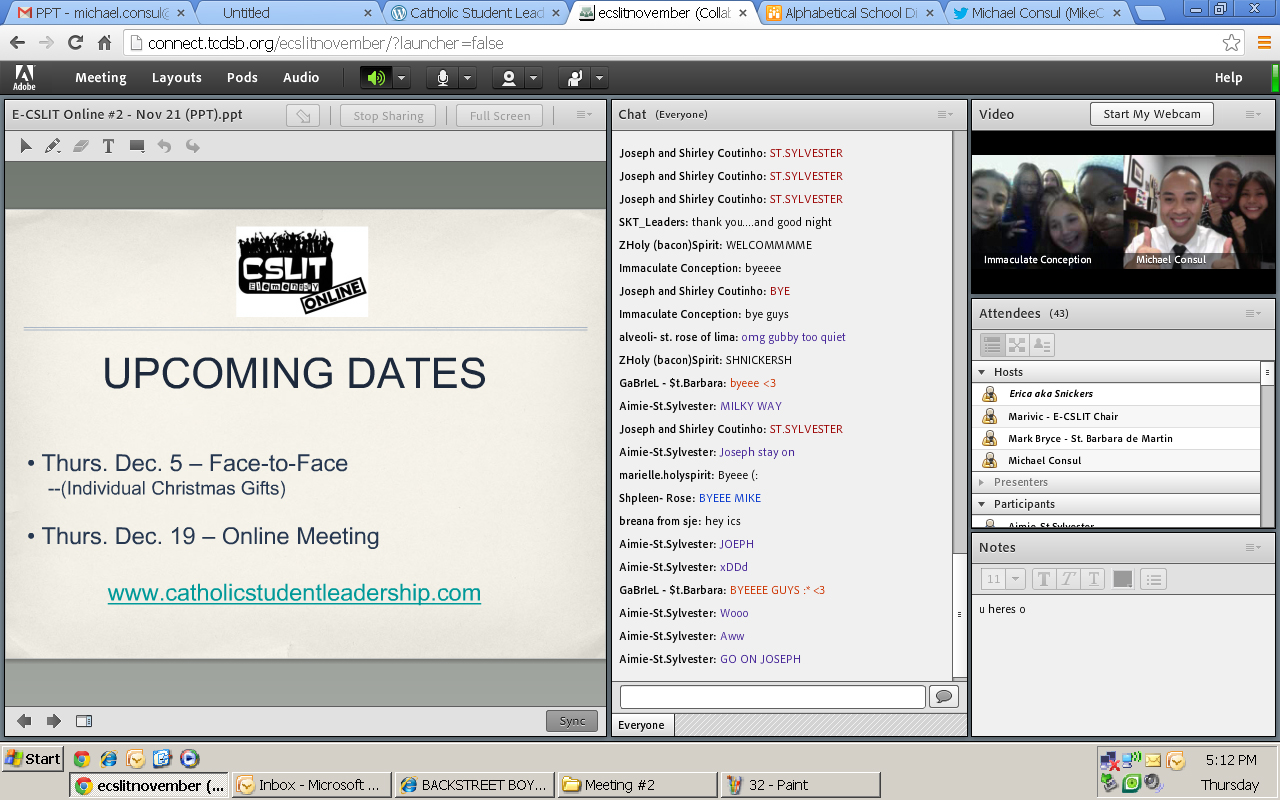Open the Notes font size dropdown
This screenshot has width=1280, height=800.
1003,579
